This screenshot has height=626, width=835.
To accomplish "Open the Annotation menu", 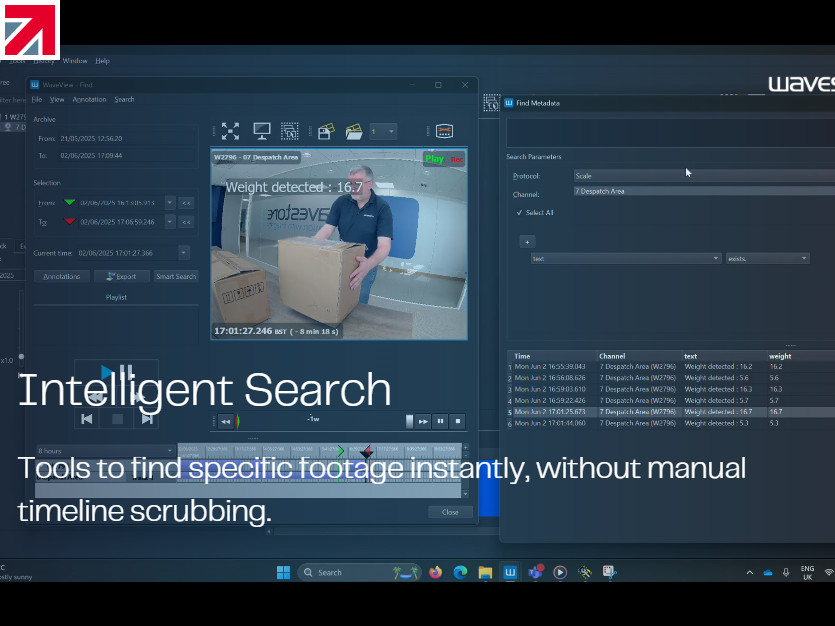I will [x=89, y=99].
